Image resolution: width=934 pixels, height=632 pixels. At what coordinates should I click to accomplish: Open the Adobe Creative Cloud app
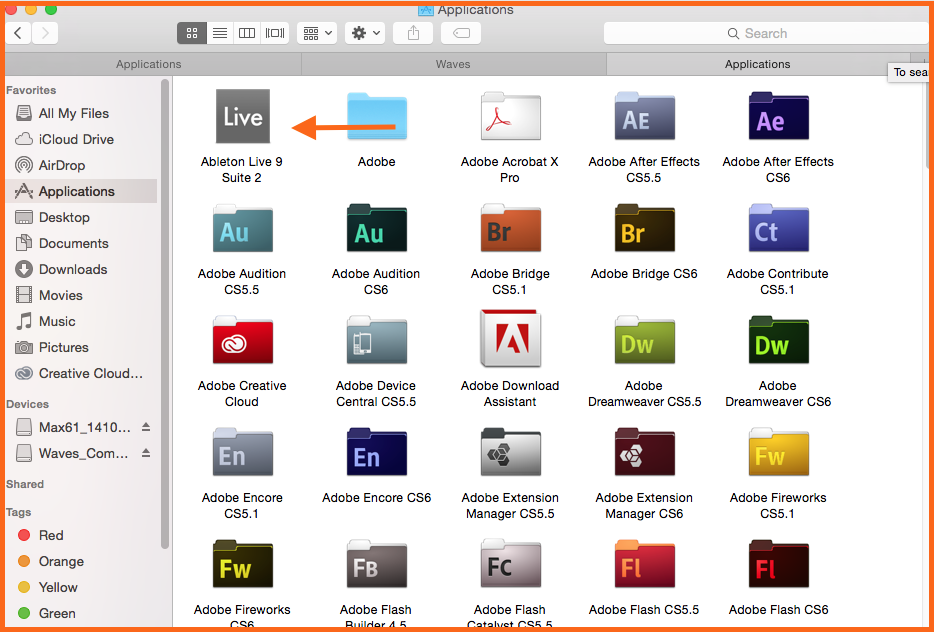(x=242, y=340)
